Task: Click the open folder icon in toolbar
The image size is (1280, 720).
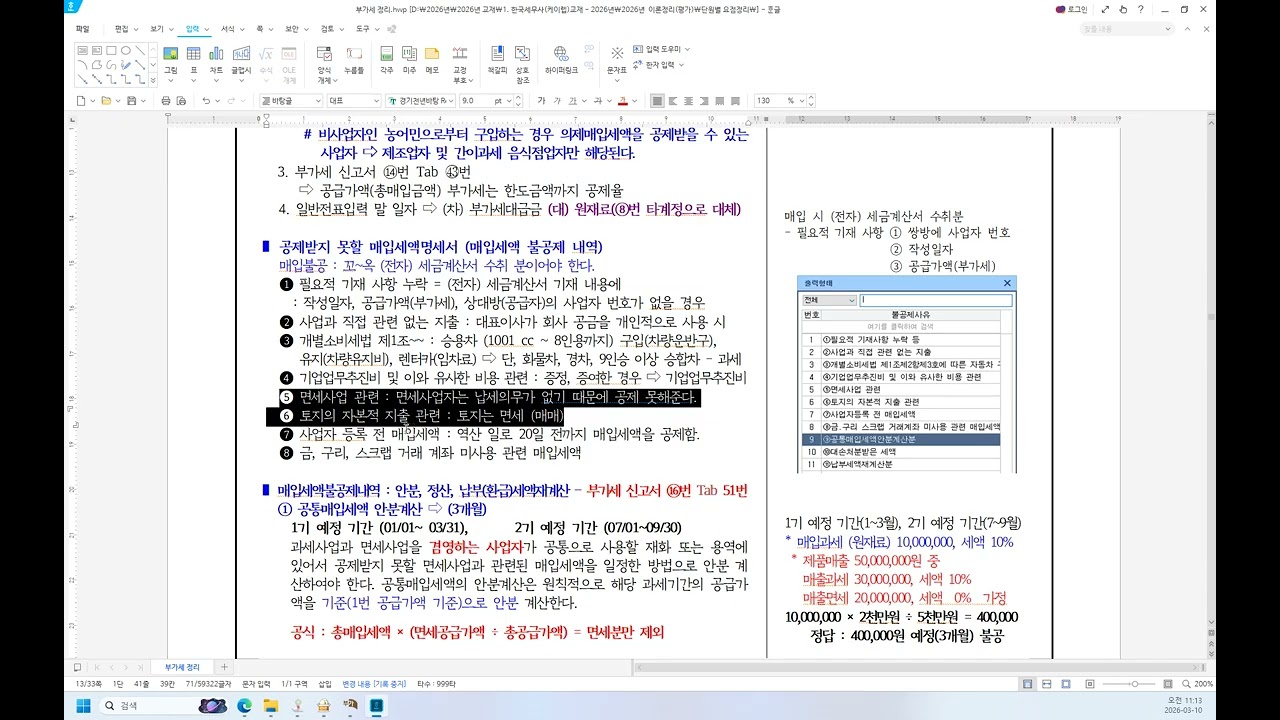Action: 105,100
